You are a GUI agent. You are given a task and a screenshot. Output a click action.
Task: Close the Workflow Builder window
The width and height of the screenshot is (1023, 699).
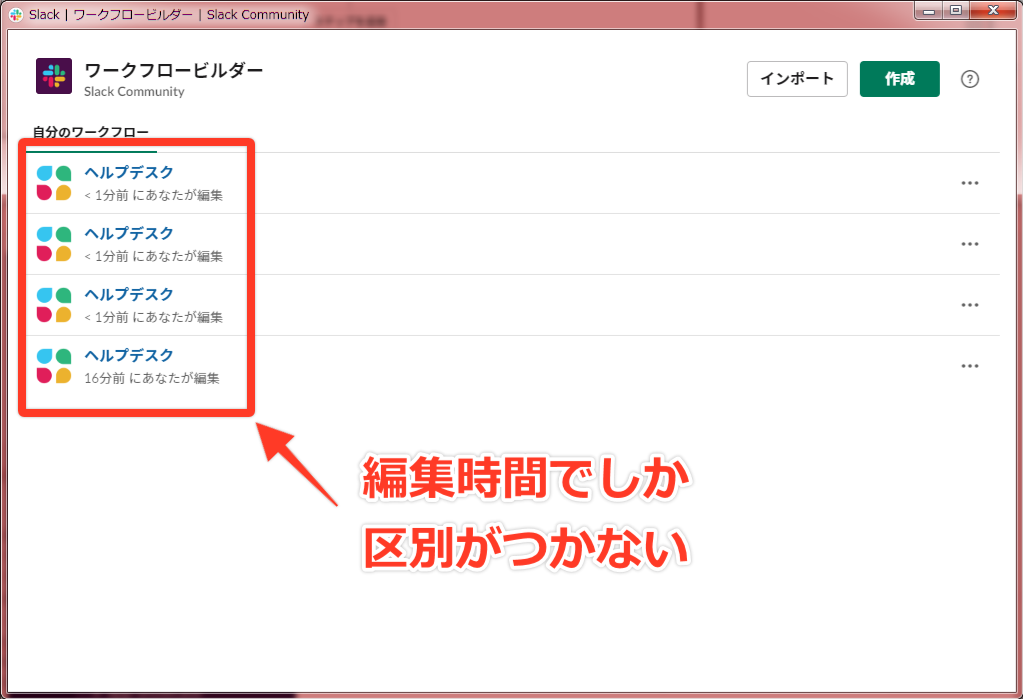[x=994, y=10]
